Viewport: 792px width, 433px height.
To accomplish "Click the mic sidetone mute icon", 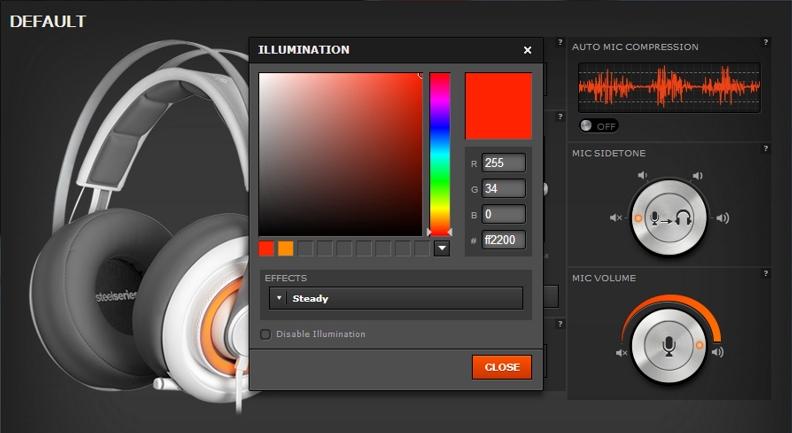I will pyautogui.click(x=616, y=218).
